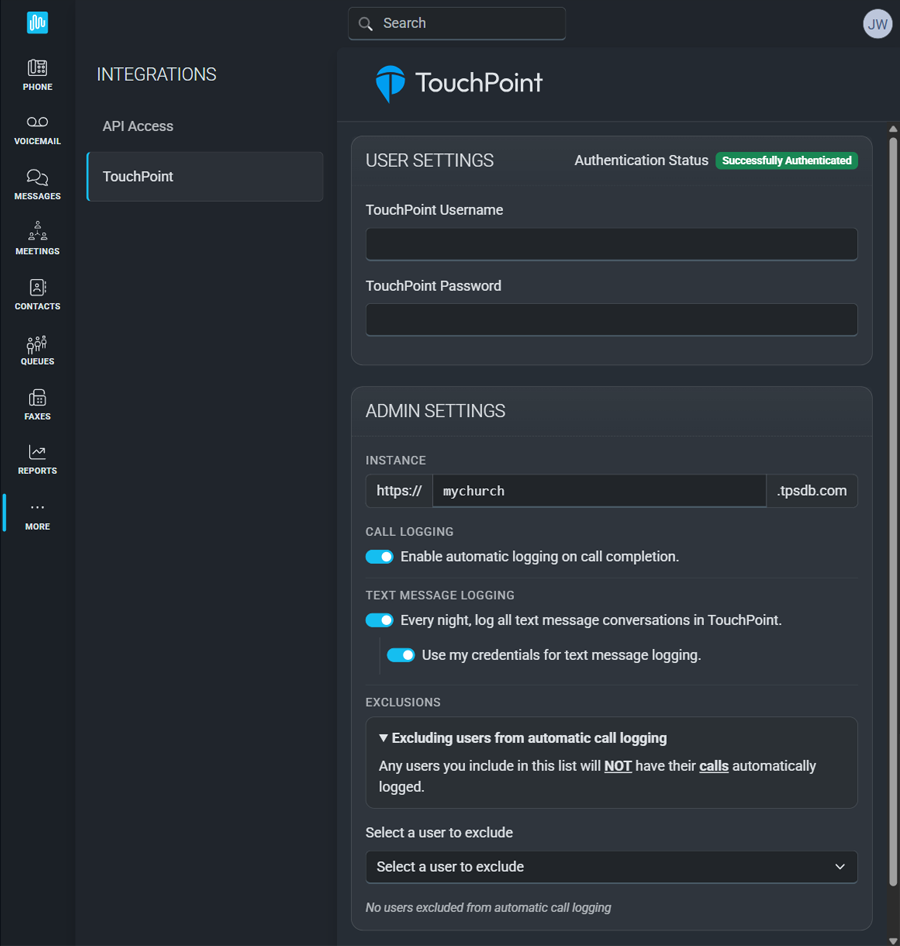
Task: Click the TEXT MESSAGE LOGGING section label
Action: 440,595
